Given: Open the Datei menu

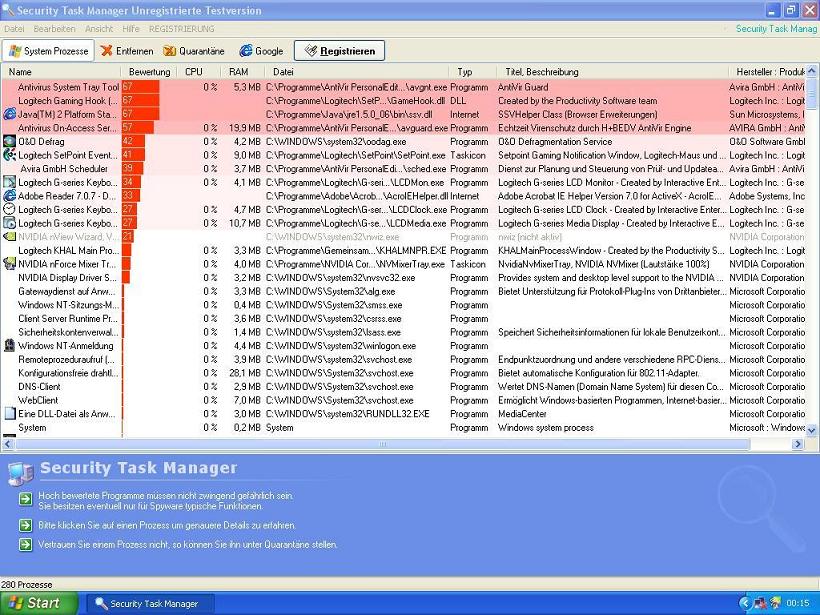Looking at the screenshot, I should [14, 29].
